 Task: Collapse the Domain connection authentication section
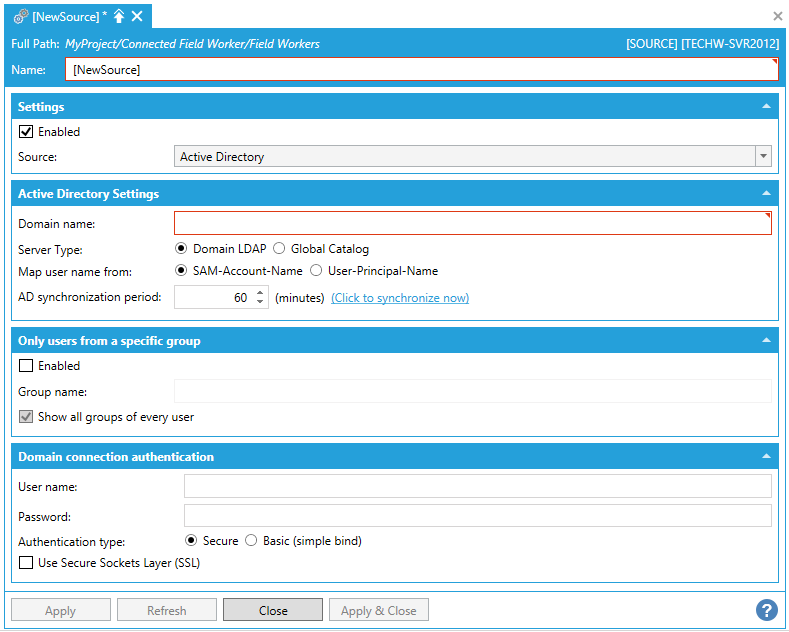[766, 457]
